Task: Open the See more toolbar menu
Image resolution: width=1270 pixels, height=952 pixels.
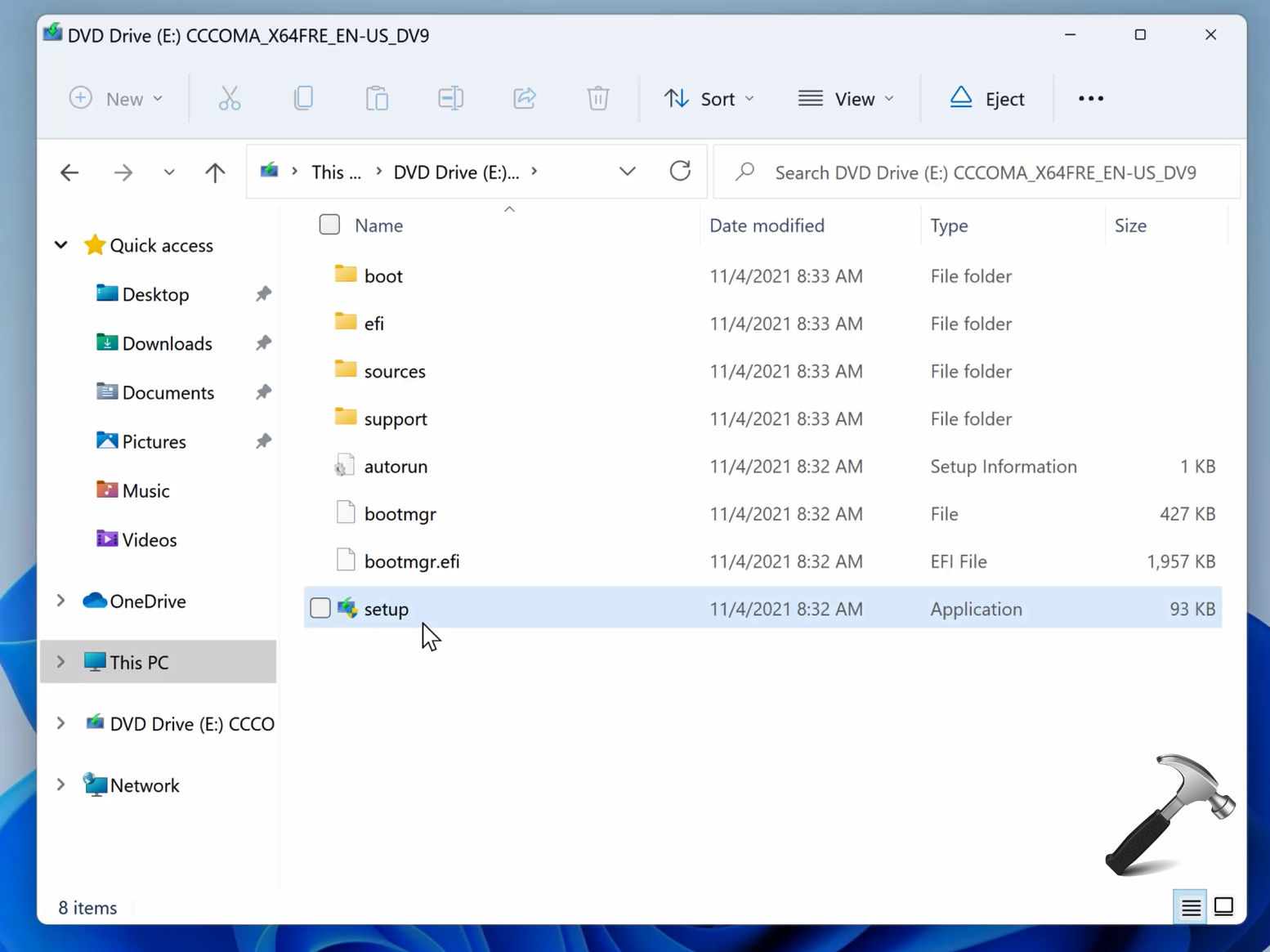Action: click(1091, 98)
